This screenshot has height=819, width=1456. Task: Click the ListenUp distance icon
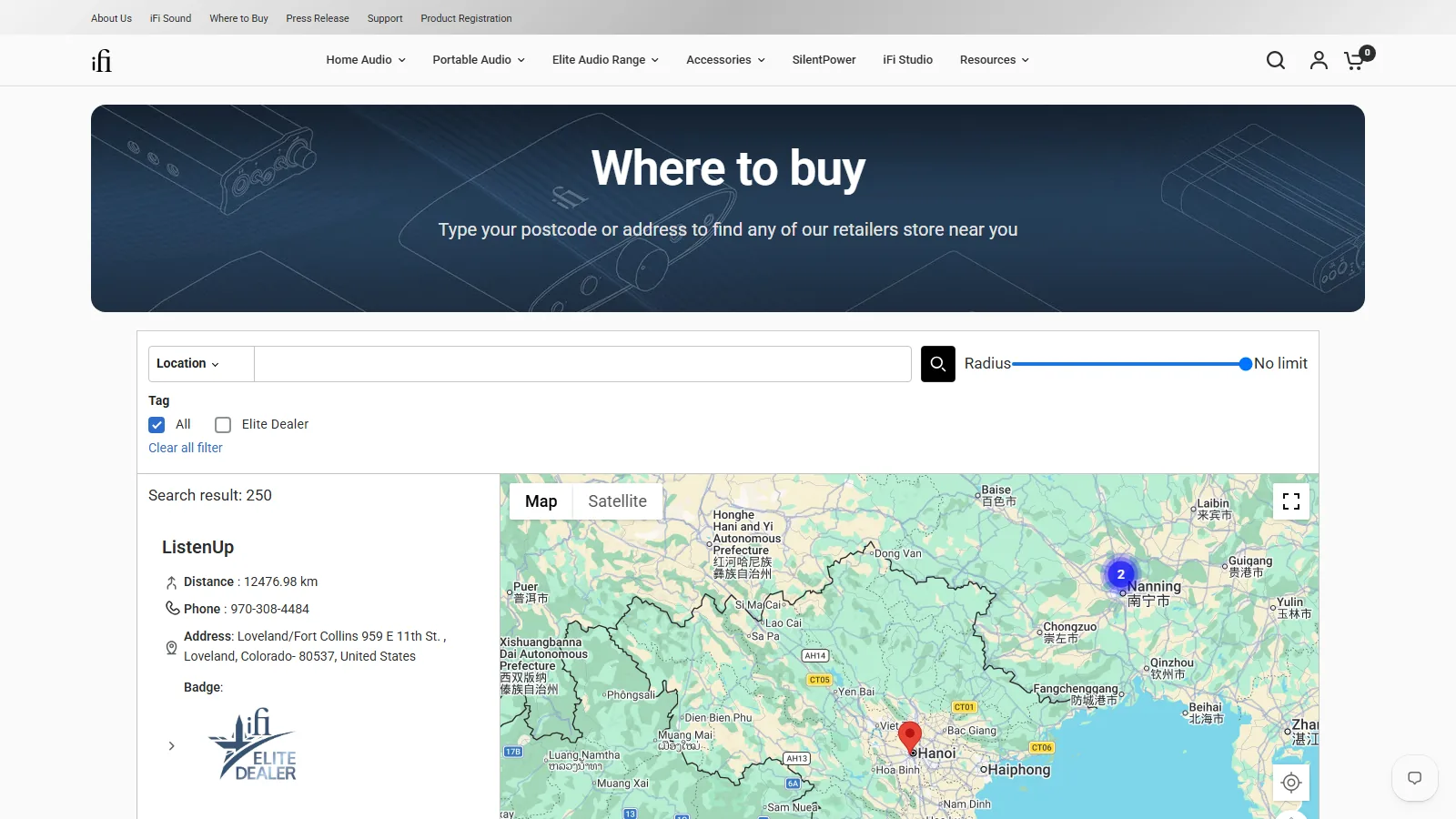coord(171,582)
